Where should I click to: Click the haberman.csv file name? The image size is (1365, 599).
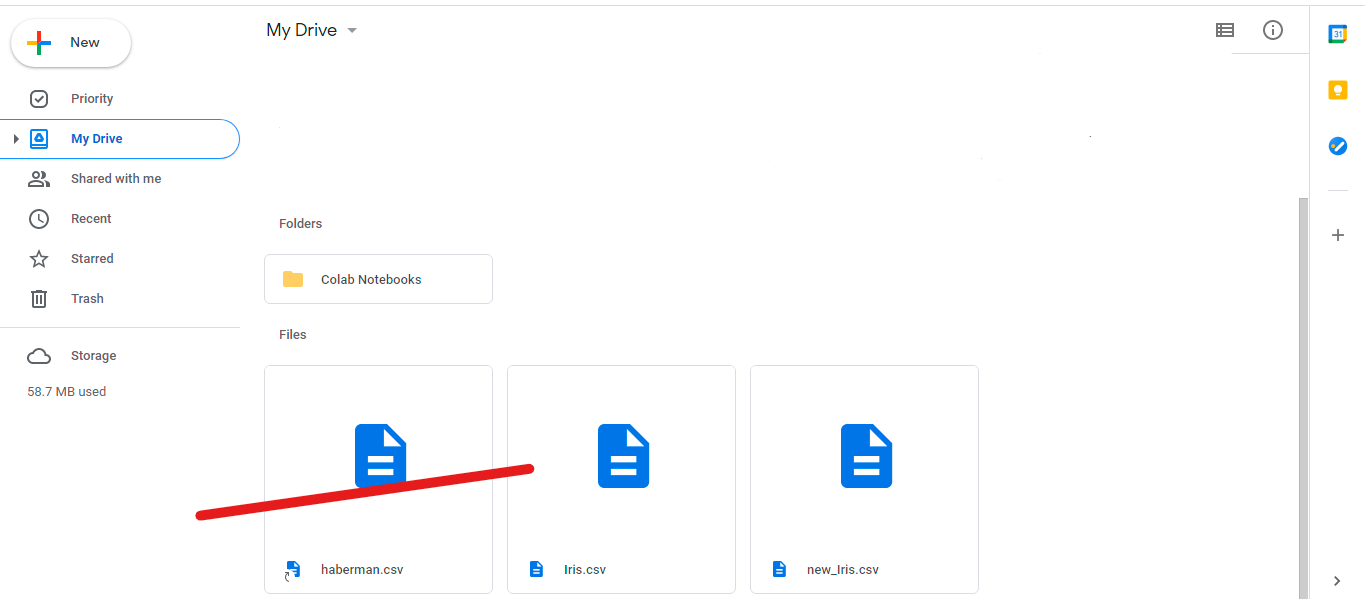point(362,570)
